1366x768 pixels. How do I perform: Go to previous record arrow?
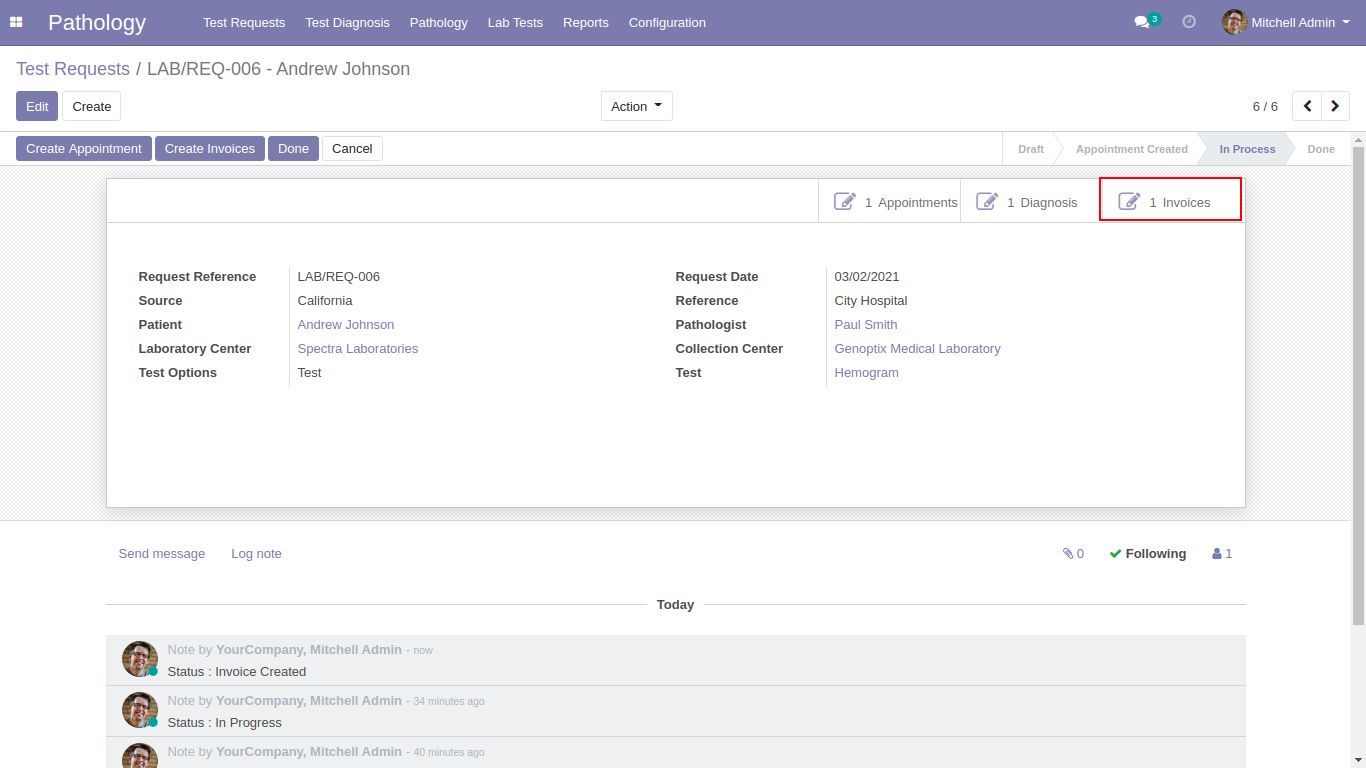[1307, 106]
